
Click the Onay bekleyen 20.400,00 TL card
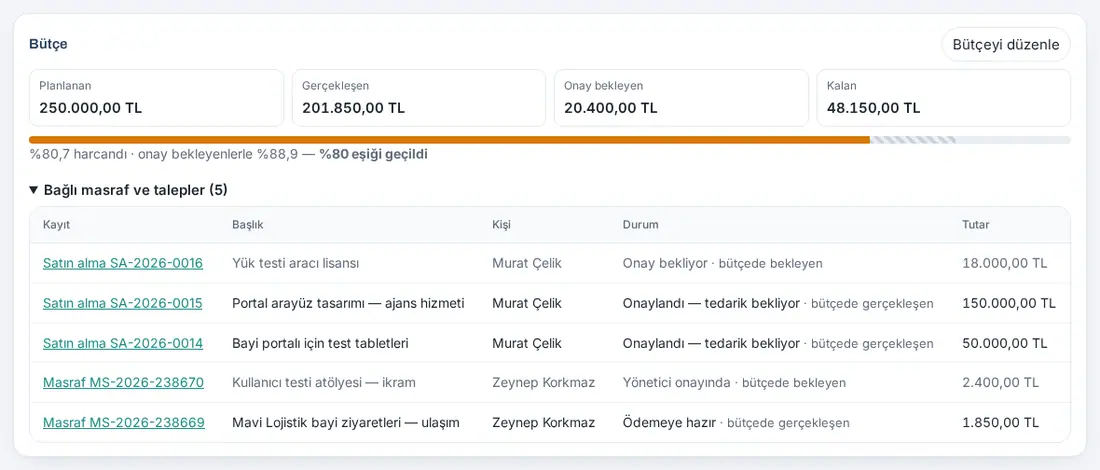681,98
